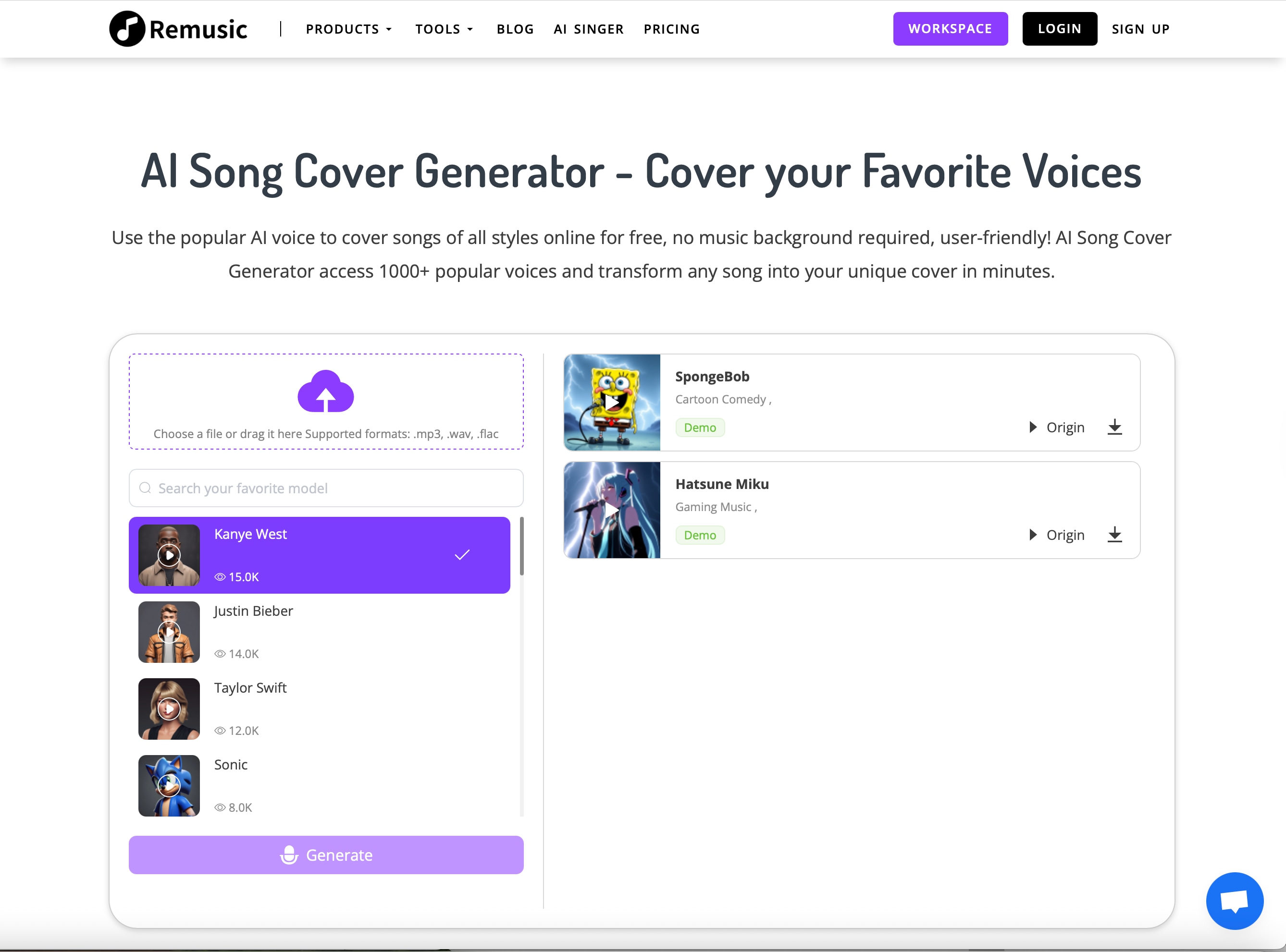Click the Workspace button
The image size is (1286, 952).
point(951,29)
